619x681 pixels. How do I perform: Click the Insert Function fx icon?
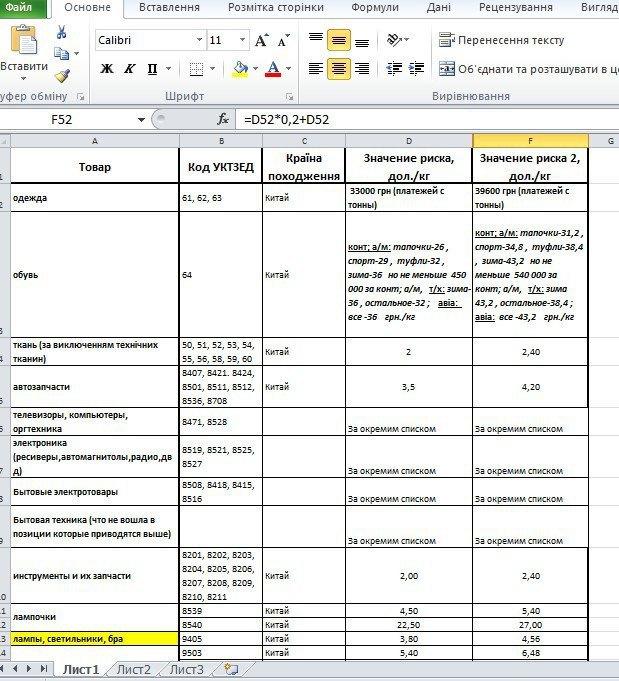222,119
